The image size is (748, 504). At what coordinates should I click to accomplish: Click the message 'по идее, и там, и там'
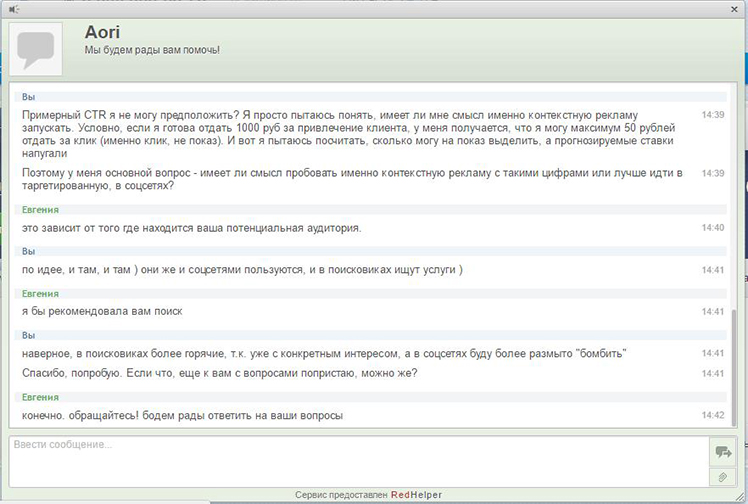click(242, 270)
